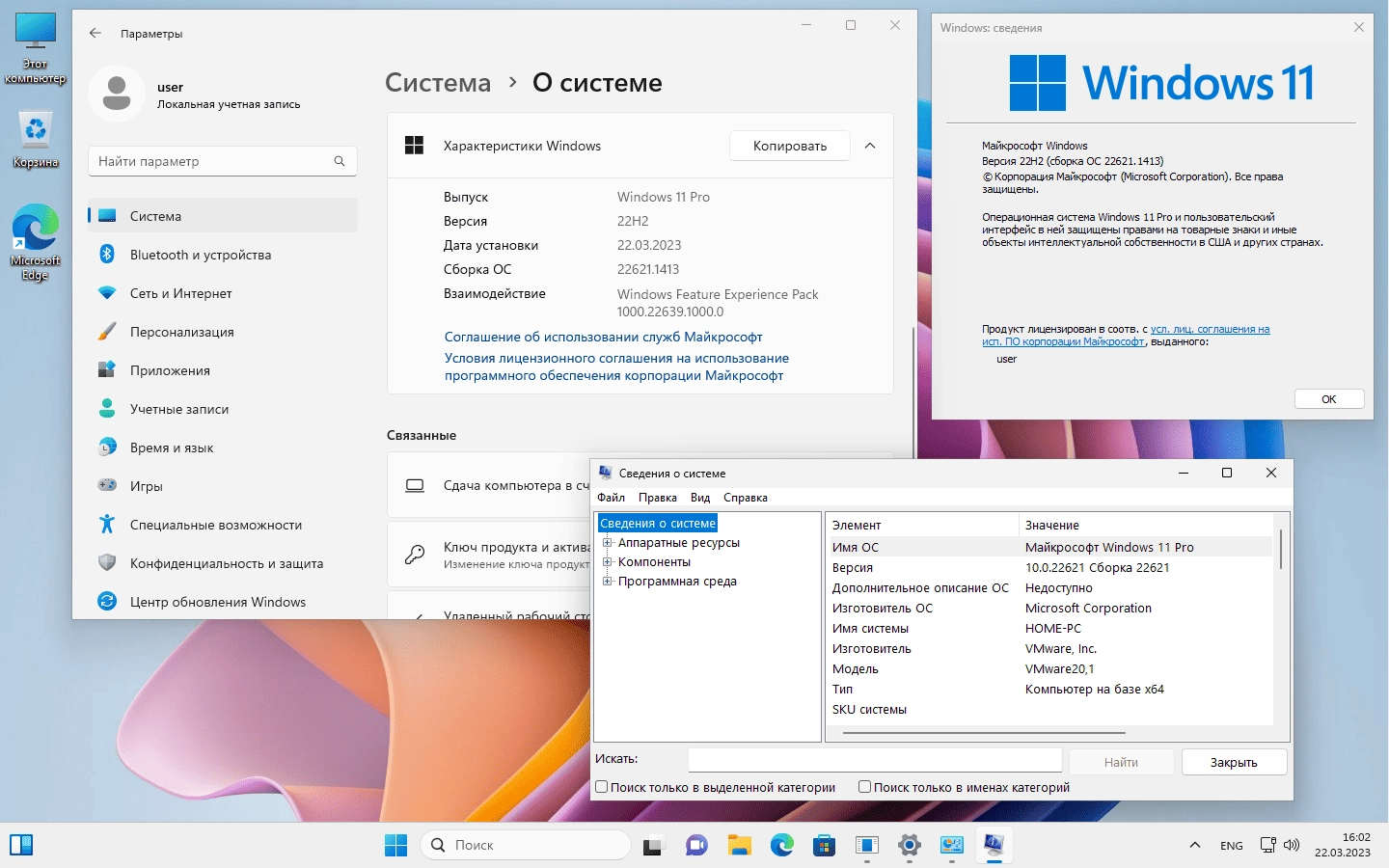The image size is (1389, 868).
Task: Open the Start menu on the taskbar
Action: pos(395,845)
